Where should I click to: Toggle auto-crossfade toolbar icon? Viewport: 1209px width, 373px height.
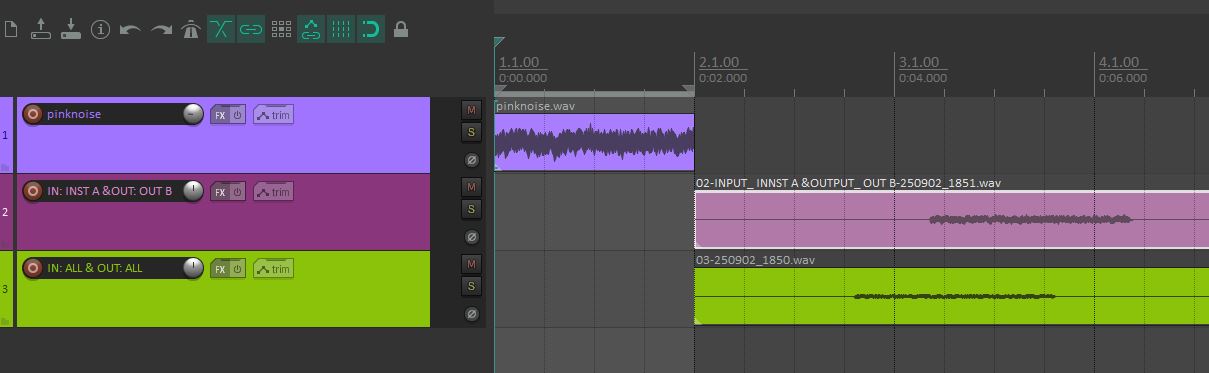tap(220, 29)
